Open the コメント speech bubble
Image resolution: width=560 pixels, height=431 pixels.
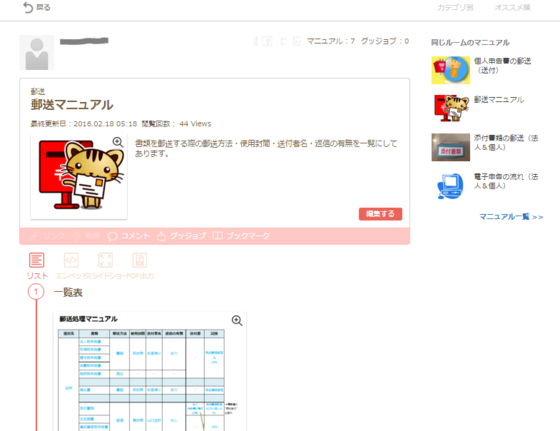click(112, 236)
